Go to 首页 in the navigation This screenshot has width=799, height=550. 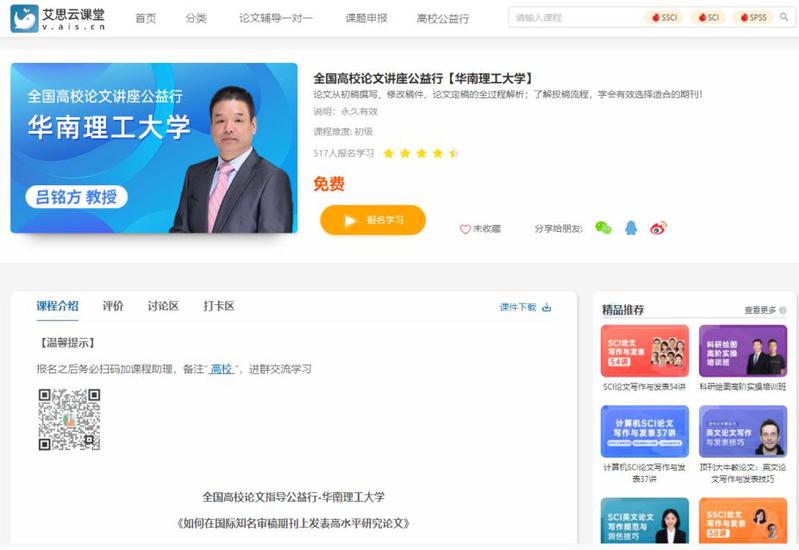pos(146,18)
